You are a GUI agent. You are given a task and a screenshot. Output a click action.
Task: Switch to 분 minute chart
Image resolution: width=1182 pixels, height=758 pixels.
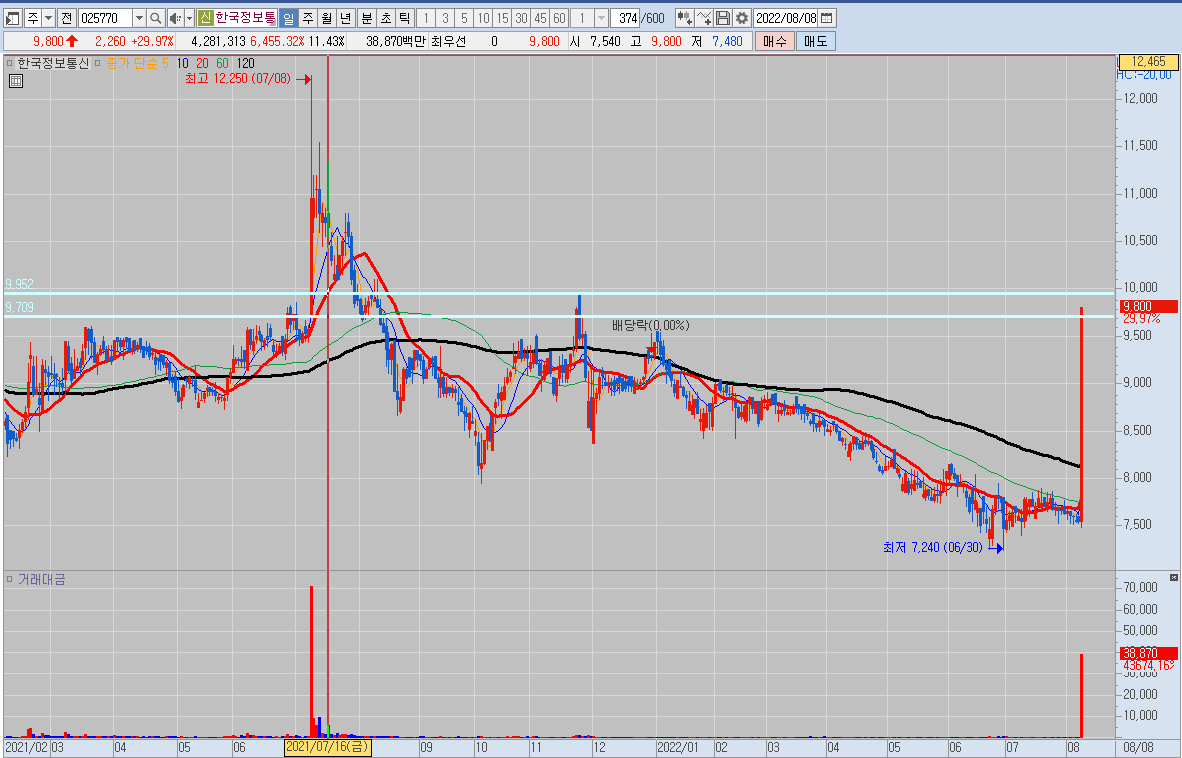pos(366,18)
